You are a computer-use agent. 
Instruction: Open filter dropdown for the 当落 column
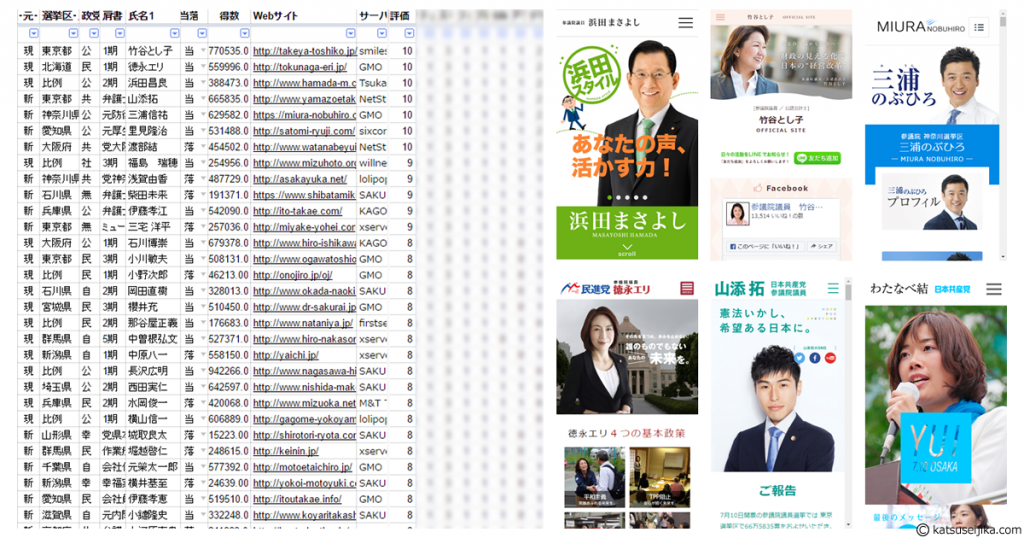tap(202, 33)
